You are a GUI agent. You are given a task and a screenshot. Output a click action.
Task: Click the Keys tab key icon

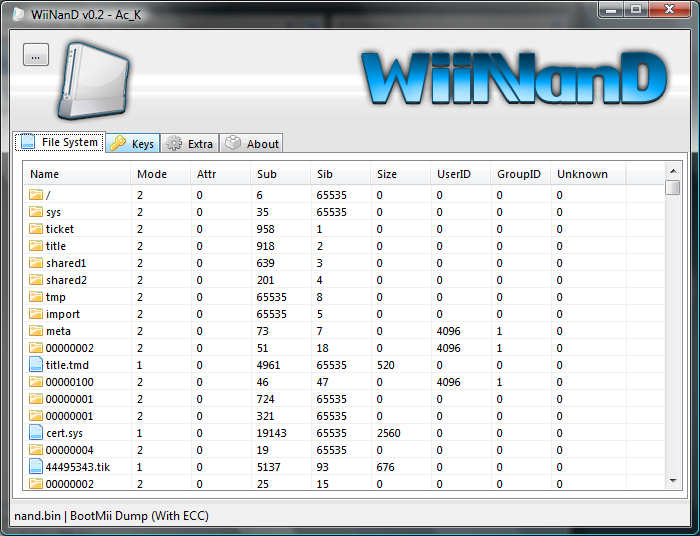pyautogui.click(x=118, y=143)
